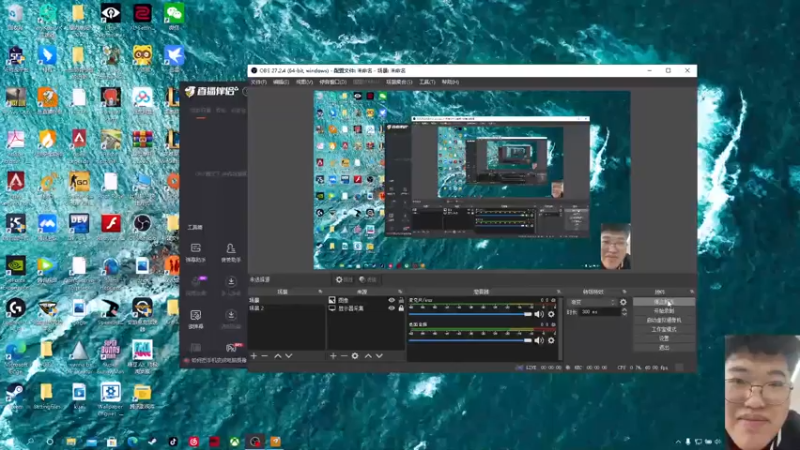The height and width of the screenshot is (450, 800).
Task: Click the Audio Mixer dock pop-out icon
Action: (x=559, y=291)
